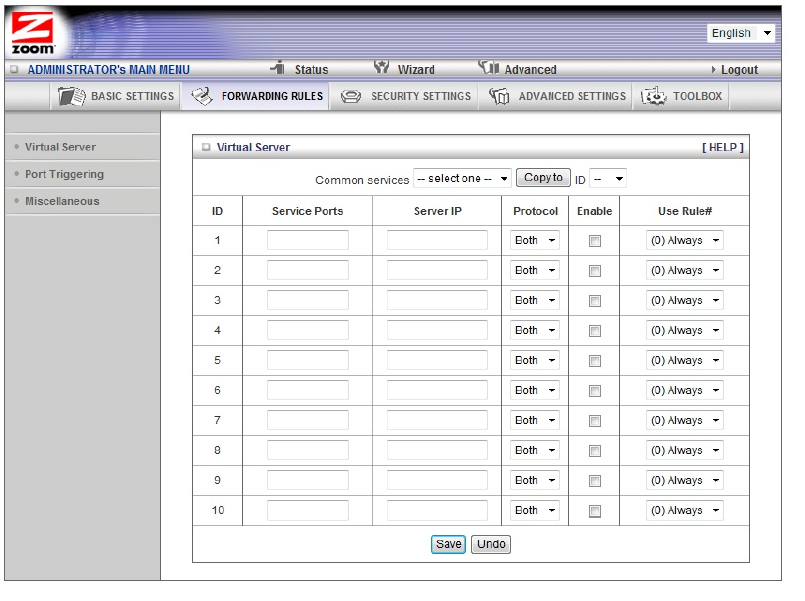Open Use Rule# dropdown for ID 6
Image resolution: width=805 pixels, height=601 pixels.
click(684, 391)
